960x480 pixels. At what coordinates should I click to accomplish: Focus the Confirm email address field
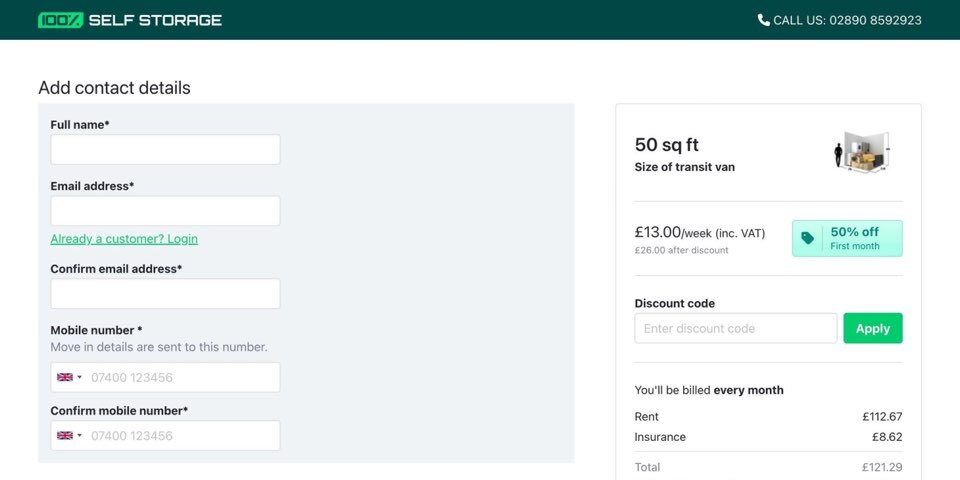coord(165,294)
